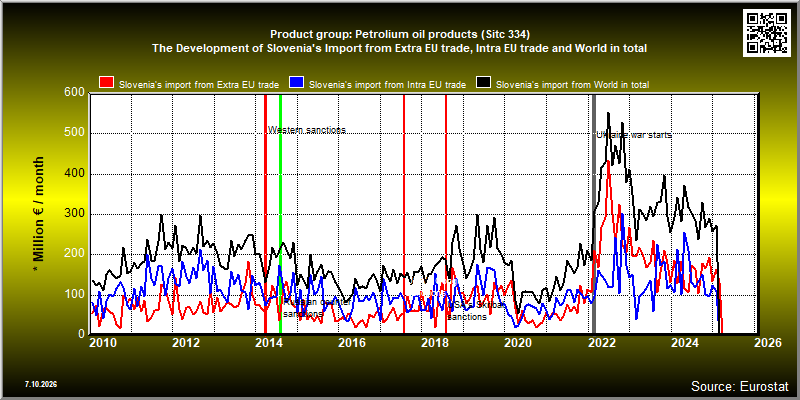Click the subtitle about Slovenia's Import development

(400, 48)
